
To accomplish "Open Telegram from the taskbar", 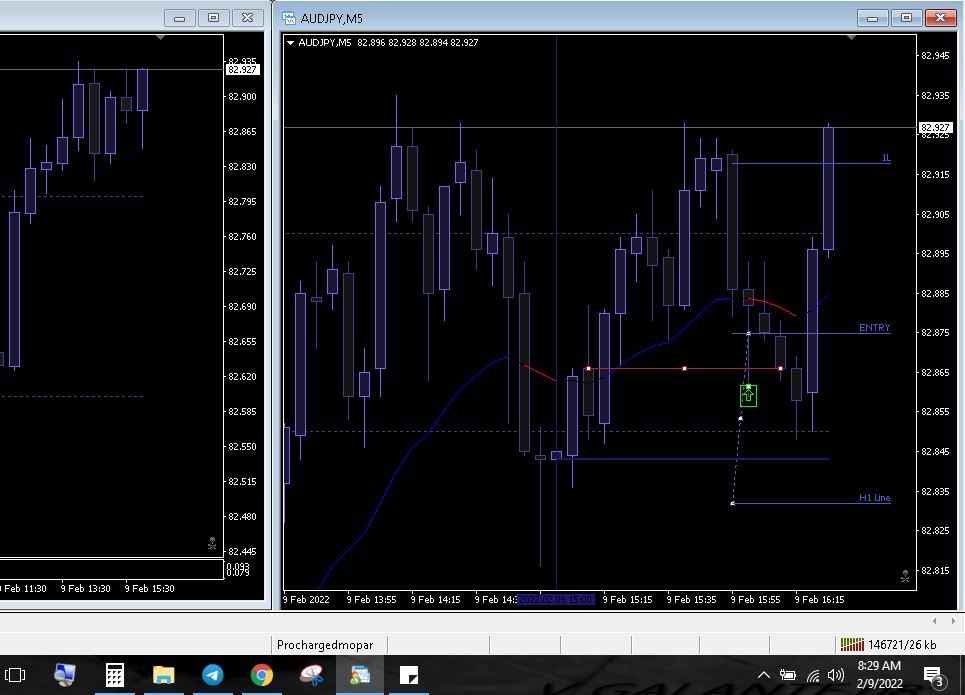I will point(213,675).
